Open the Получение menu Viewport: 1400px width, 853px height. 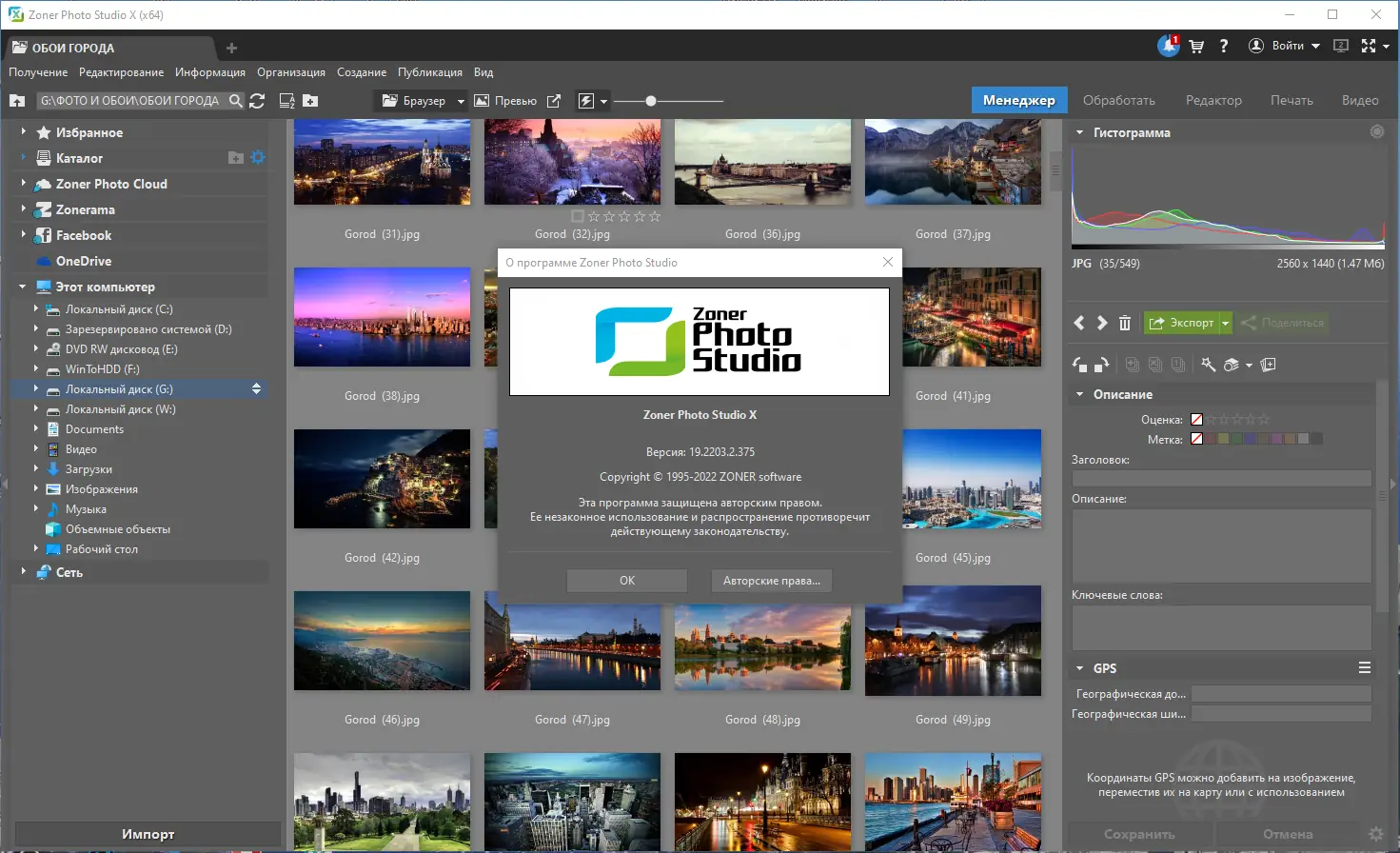[38, 72]
